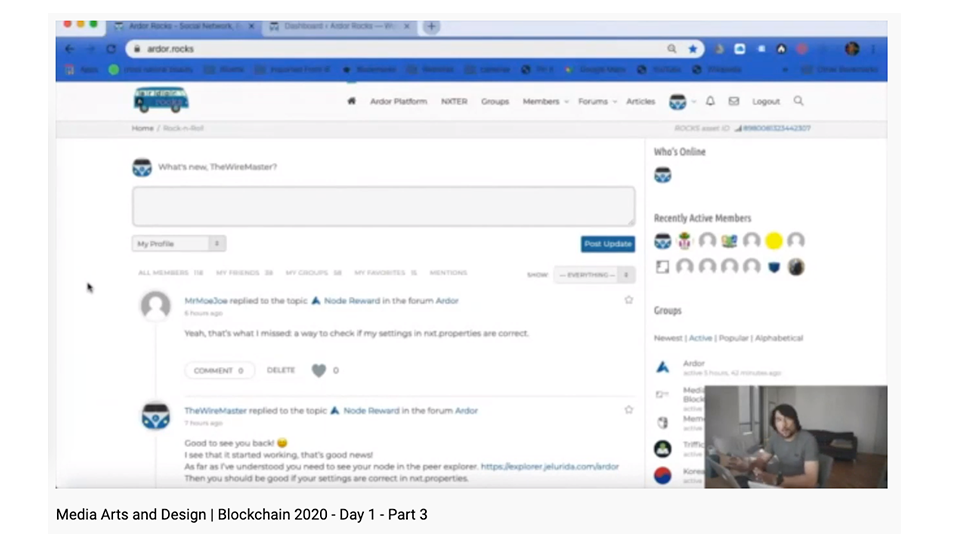This screenshot has width=960, height=540.
Task: Sort groups by Popular
Action: point(733,338)
